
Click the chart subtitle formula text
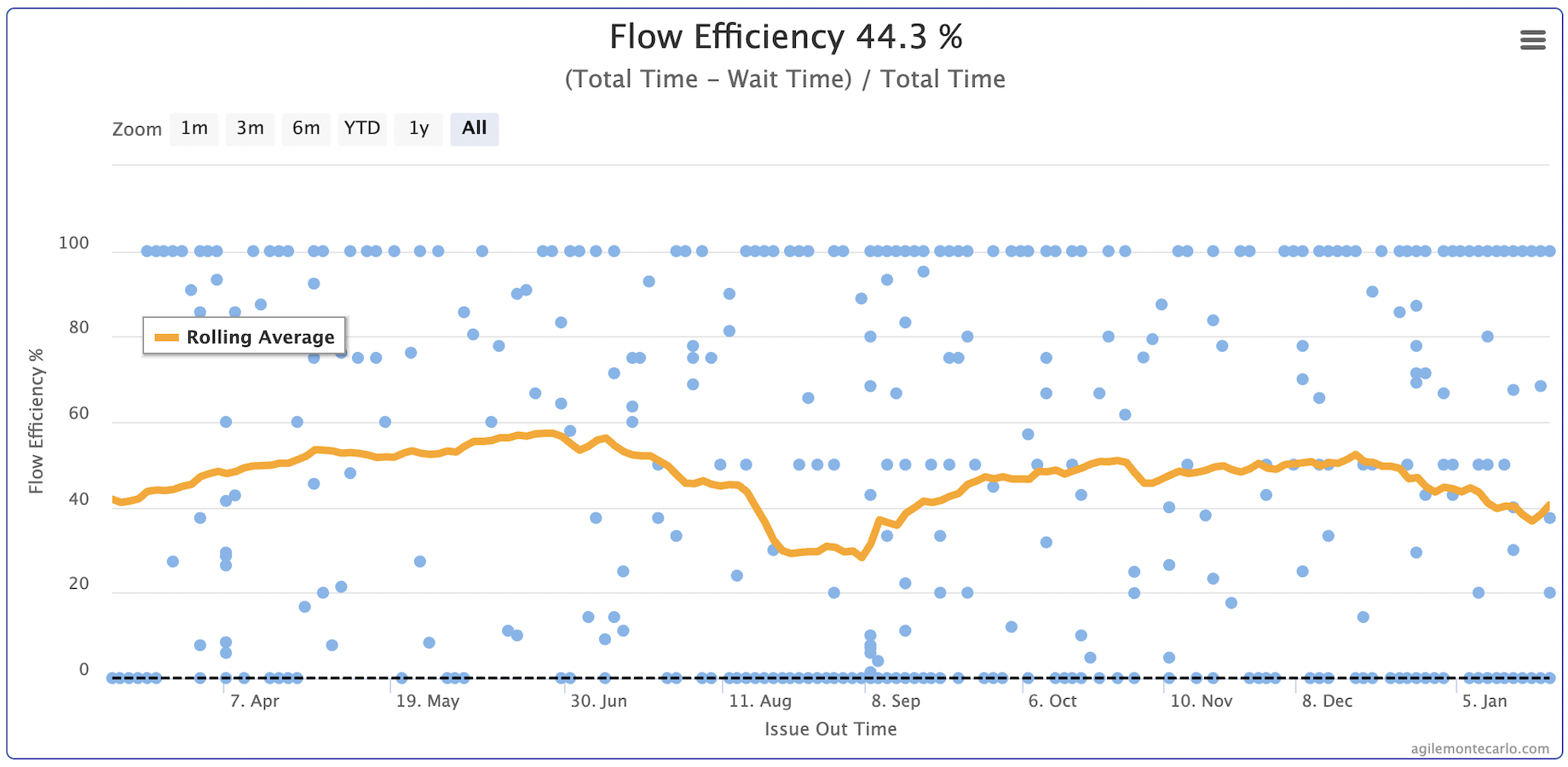pyautogui.click(x=783, y=78)
